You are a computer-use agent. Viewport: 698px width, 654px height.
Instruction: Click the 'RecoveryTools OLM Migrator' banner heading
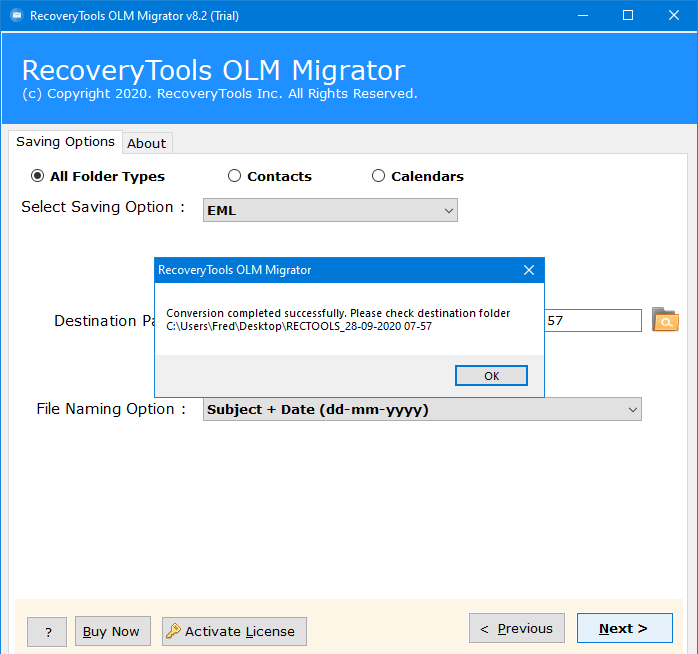(x=214, y=70)
